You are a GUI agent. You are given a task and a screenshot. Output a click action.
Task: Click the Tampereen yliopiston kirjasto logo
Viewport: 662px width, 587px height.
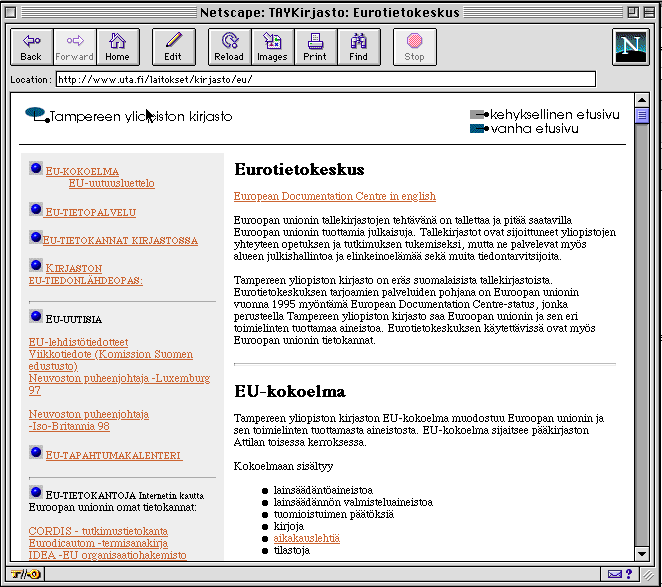pos(128,115)
